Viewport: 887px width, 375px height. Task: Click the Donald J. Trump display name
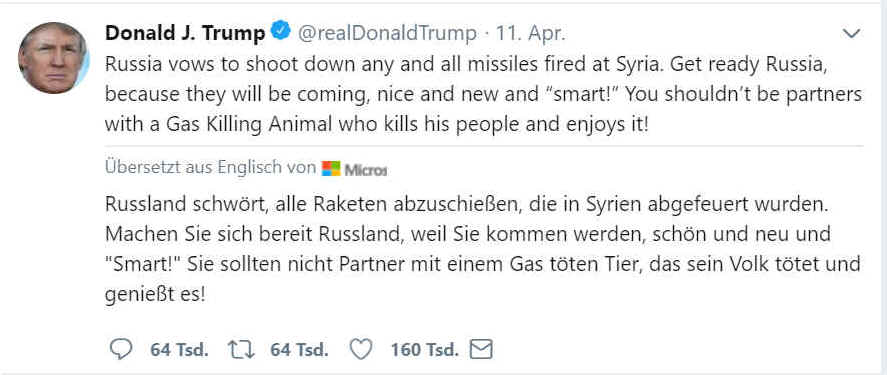(185, 34)
